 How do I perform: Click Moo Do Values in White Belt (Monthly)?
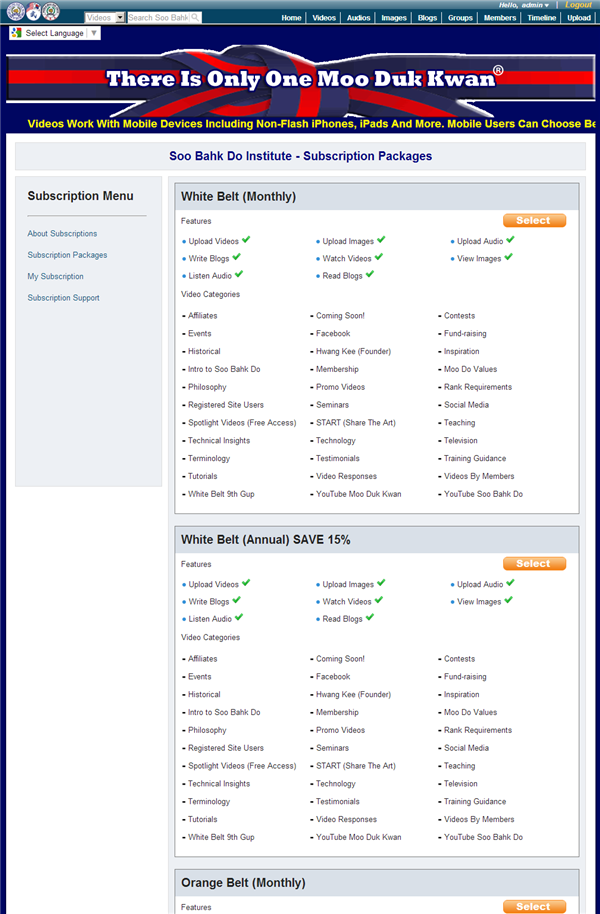471,369
